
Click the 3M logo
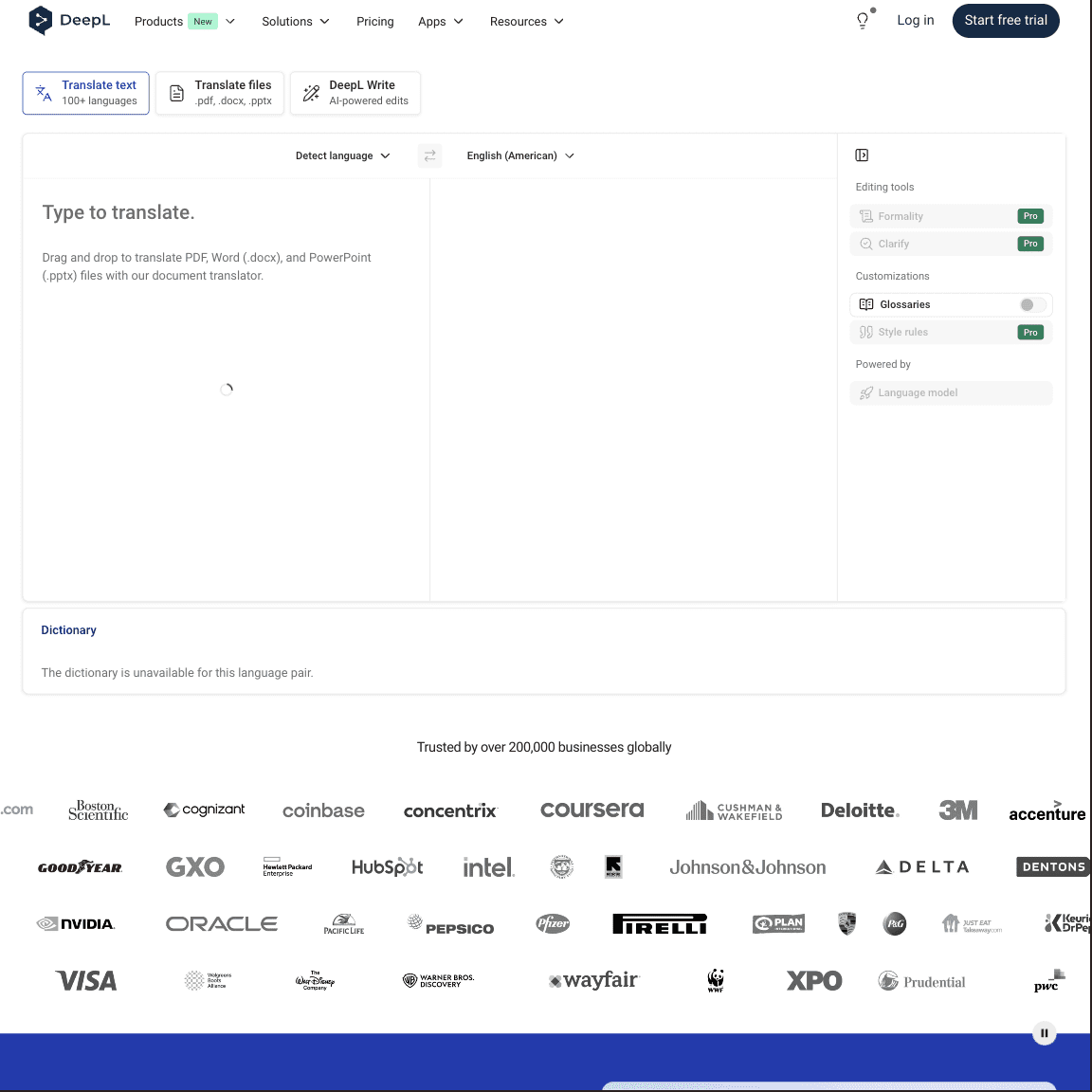point(958,810)
